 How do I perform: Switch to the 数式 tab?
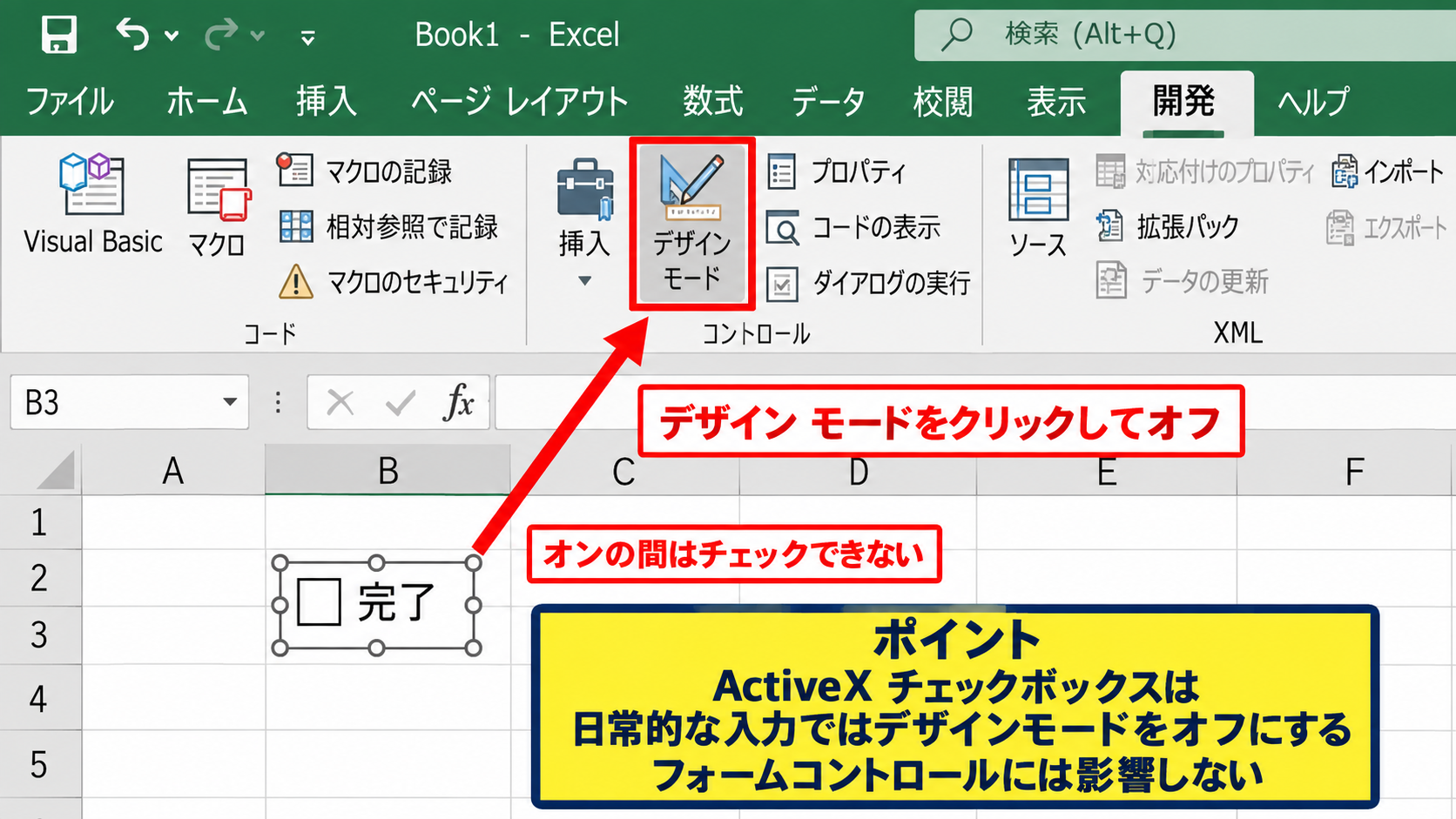(712, 101)
